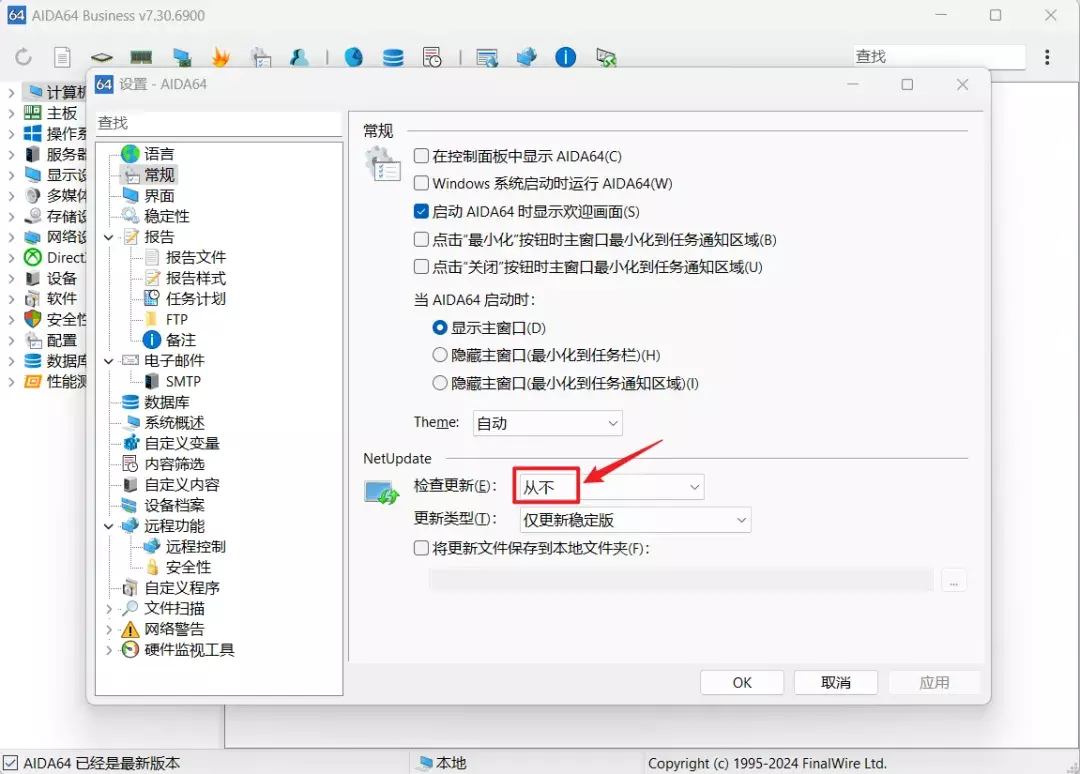Enable 在控制面板中显示 AIDA64 checkbox
1080x774 pixels.
point(421,156)
